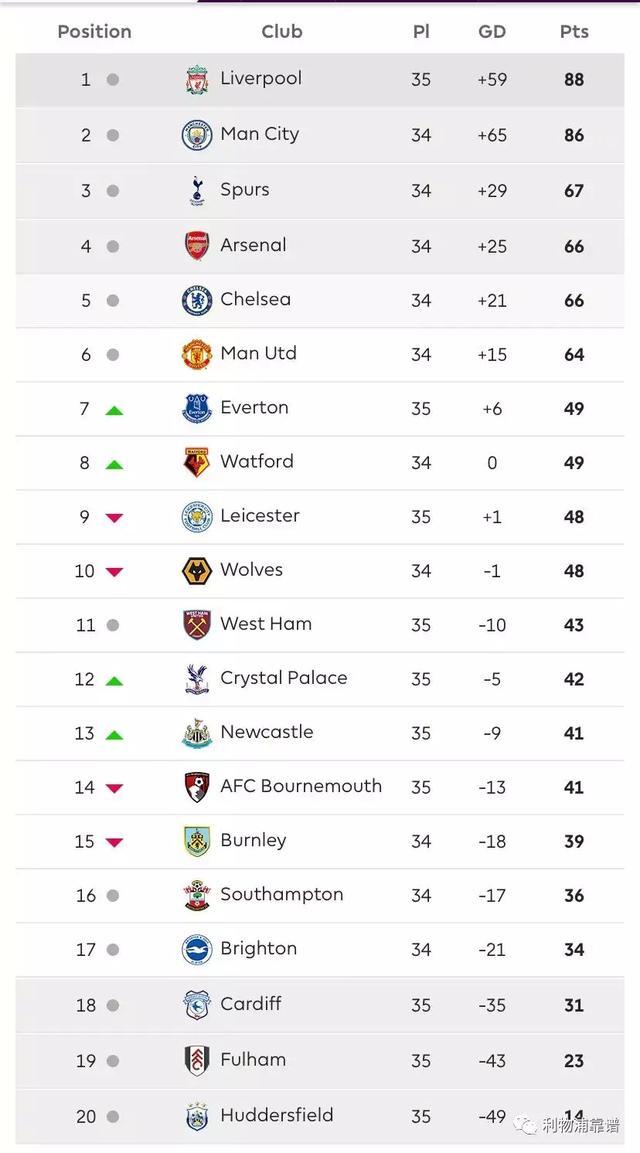This screenshot has height=1153, width=640.
Task: Click Fulham's grey no-change dot
Action: [x=113, y=1060]
